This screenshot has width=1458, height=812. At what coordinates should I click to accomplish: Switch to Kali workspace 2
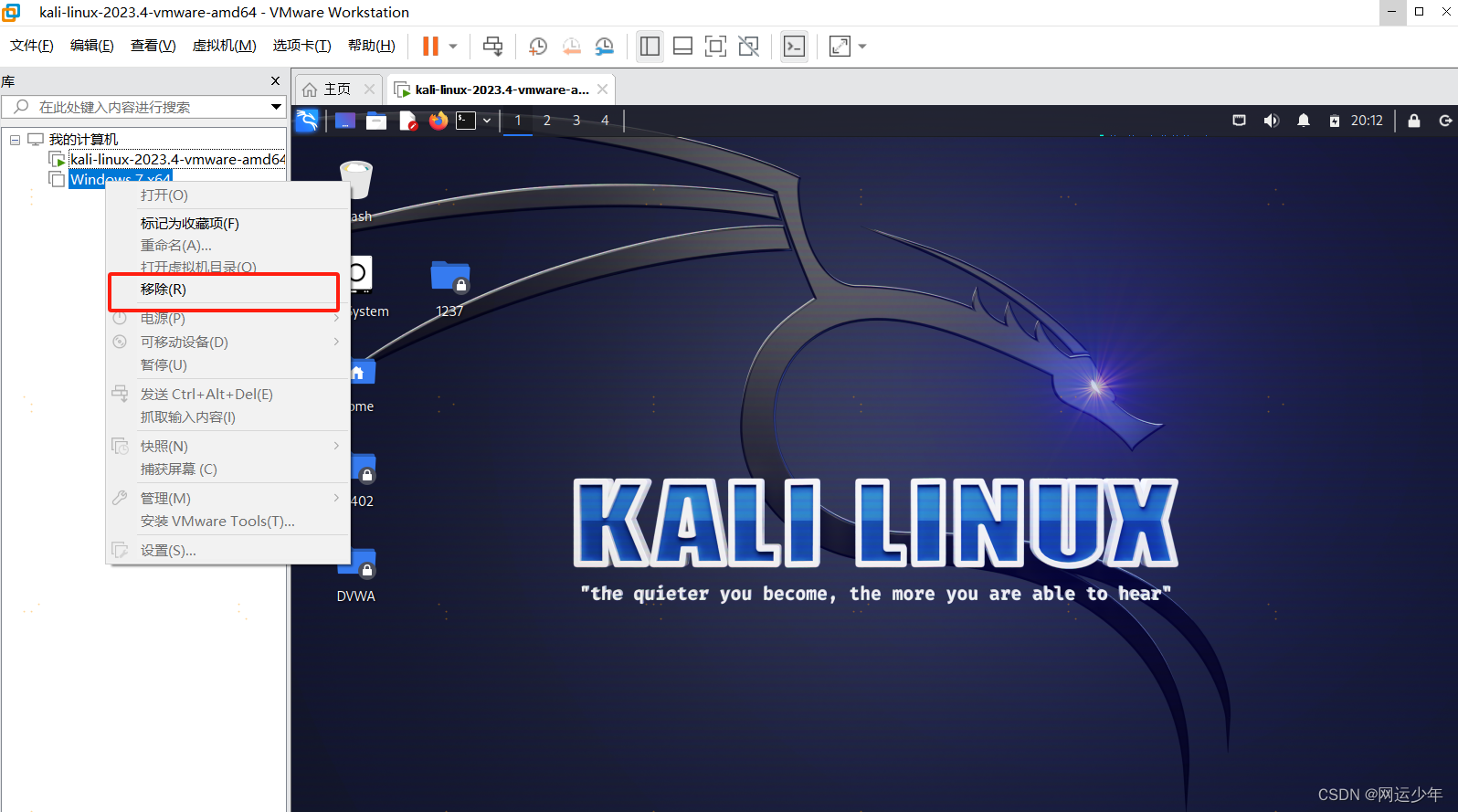tap(547, 121)
